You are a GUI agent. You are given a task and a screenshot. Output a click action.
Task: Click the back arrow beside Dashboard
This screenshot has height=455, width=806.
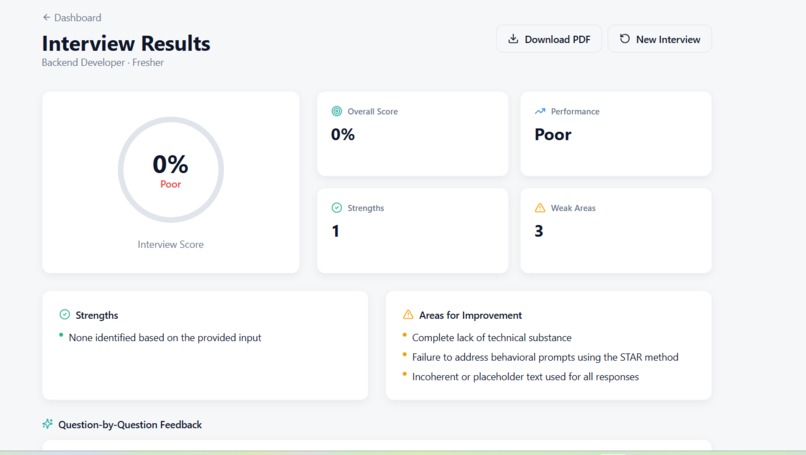(x=46, y=17)
